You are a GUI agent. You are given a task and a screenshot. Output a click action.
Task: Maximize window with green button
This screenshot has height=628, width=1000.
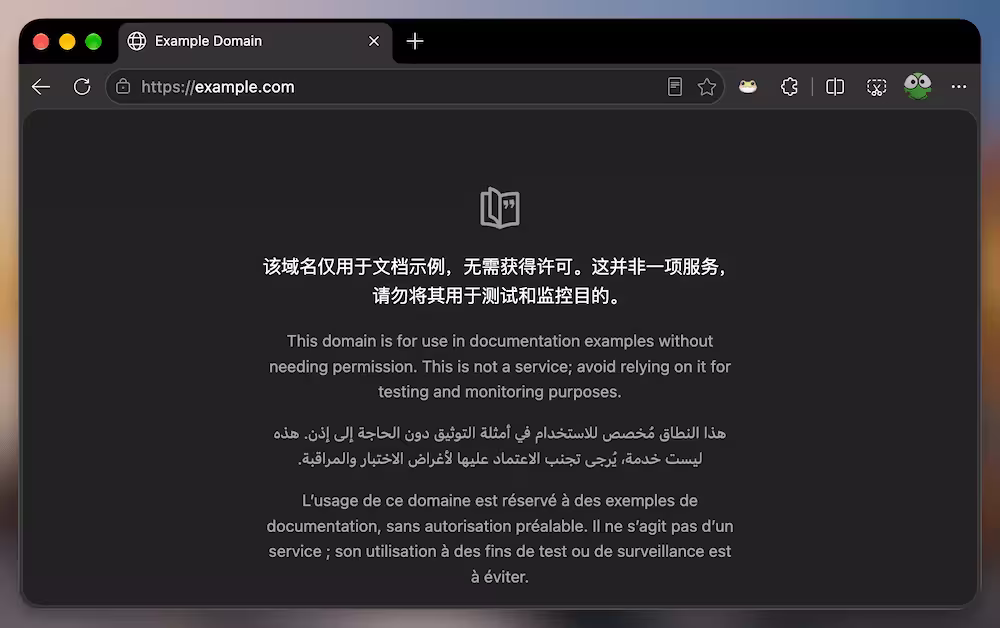pos(93,41)
